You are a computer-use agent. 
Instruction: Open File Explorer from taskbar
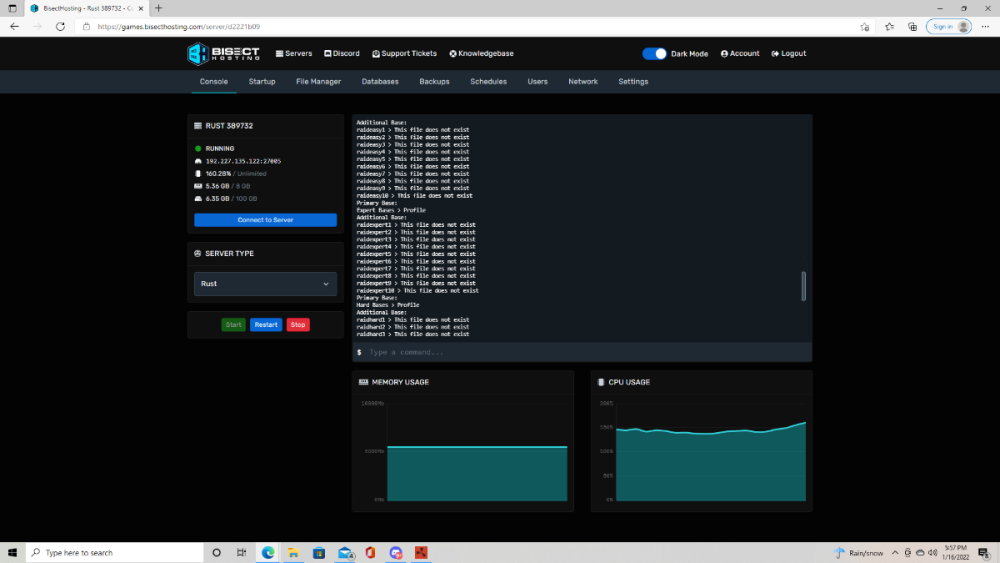tap(293, 553)
